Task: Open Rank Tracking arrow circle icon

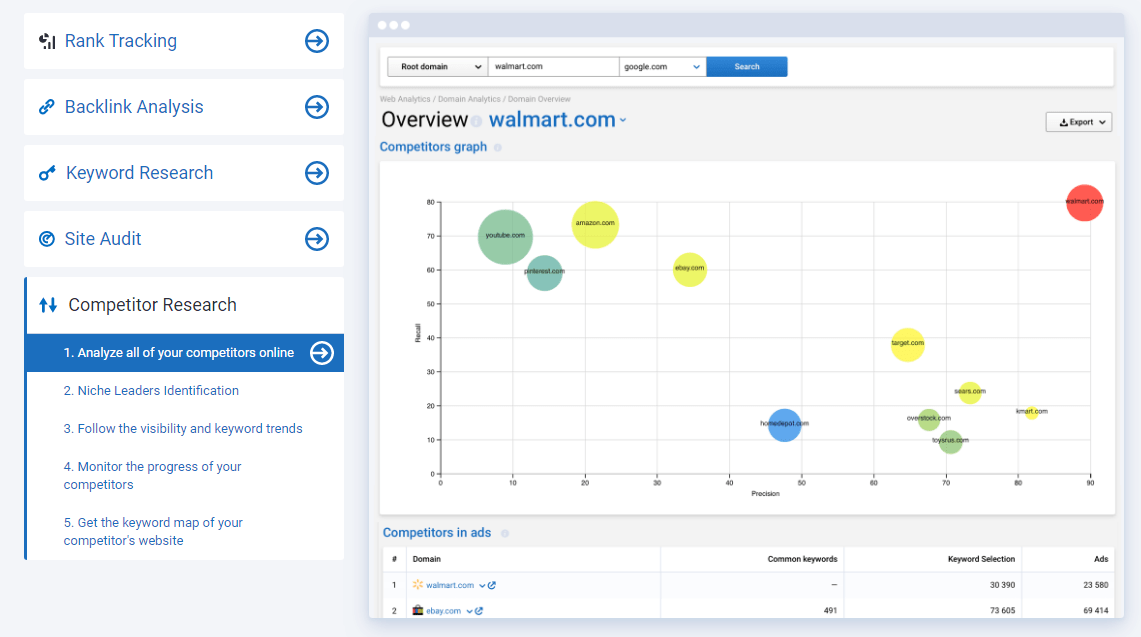Action: click(317, 41)
